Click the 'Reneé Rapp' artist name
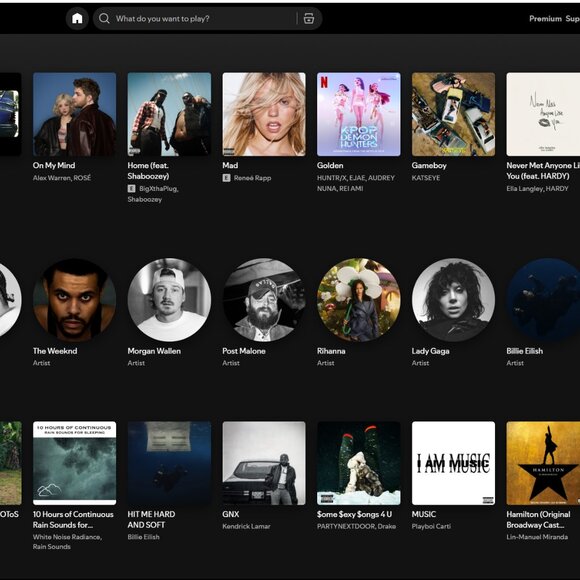This screenshot has height=580, width=580. click(252, 178)
